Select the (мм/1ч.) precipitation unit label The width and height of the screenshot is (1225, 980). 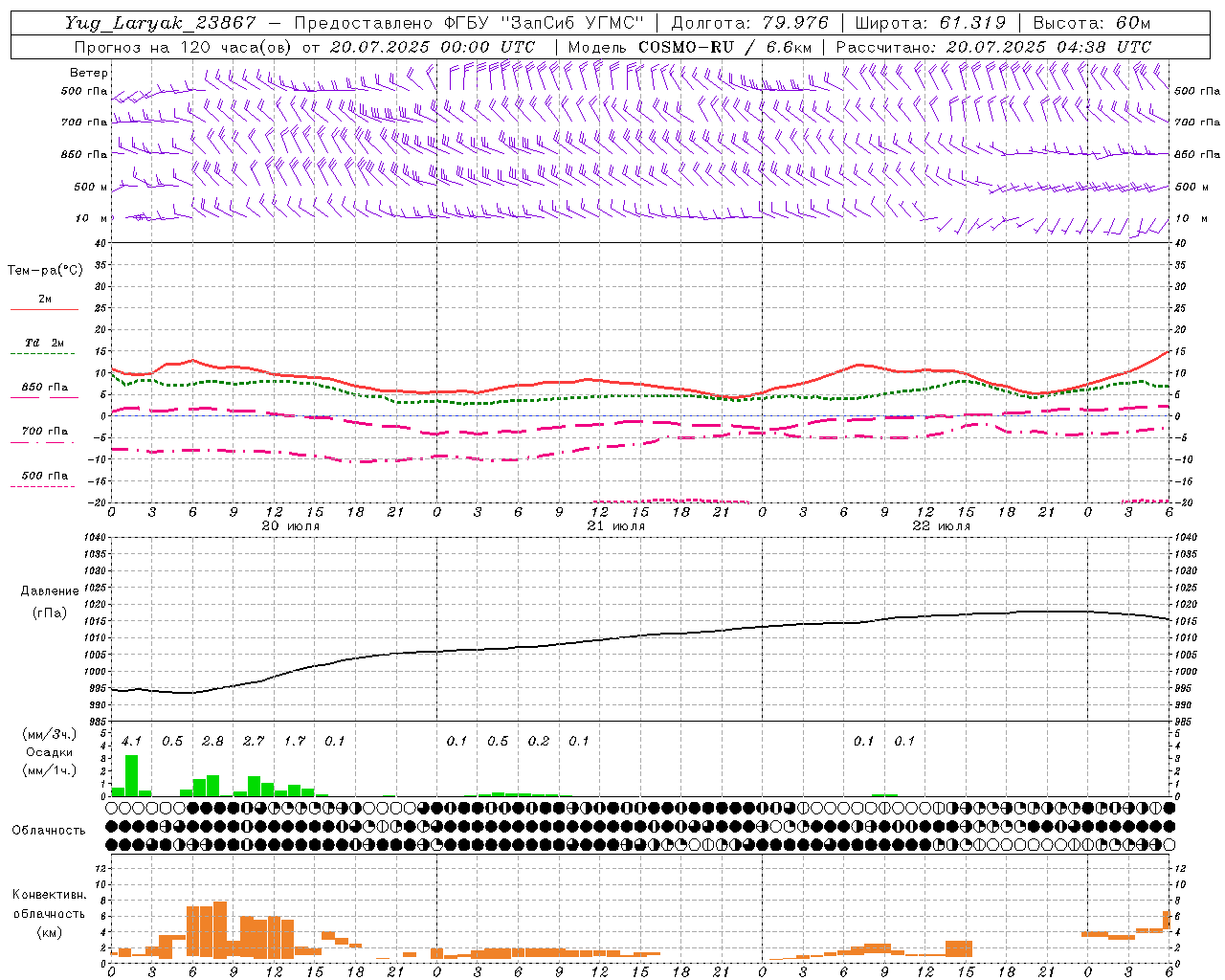point(48,770)
